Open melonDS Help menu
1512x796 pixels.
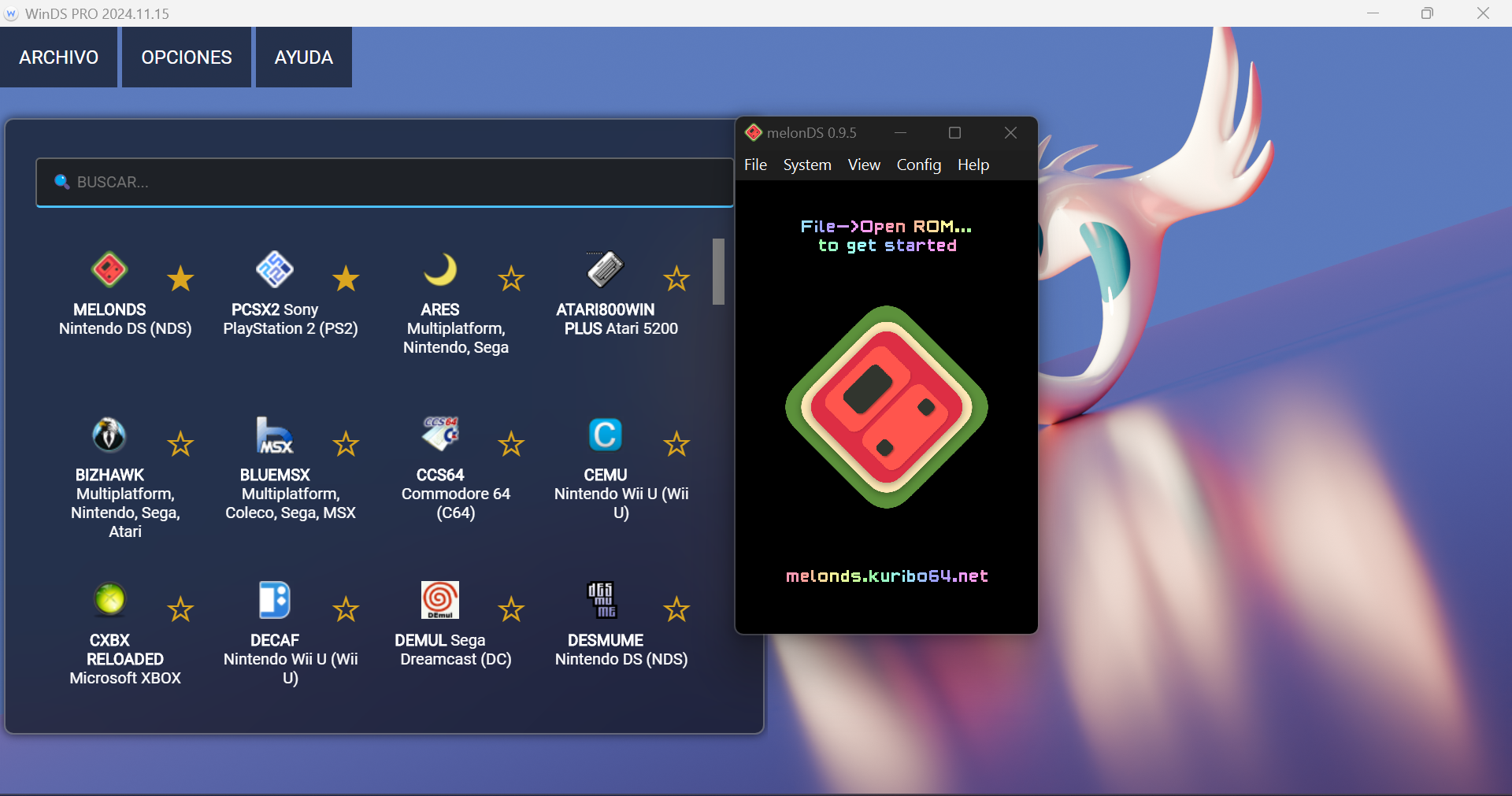coord(973,165)
